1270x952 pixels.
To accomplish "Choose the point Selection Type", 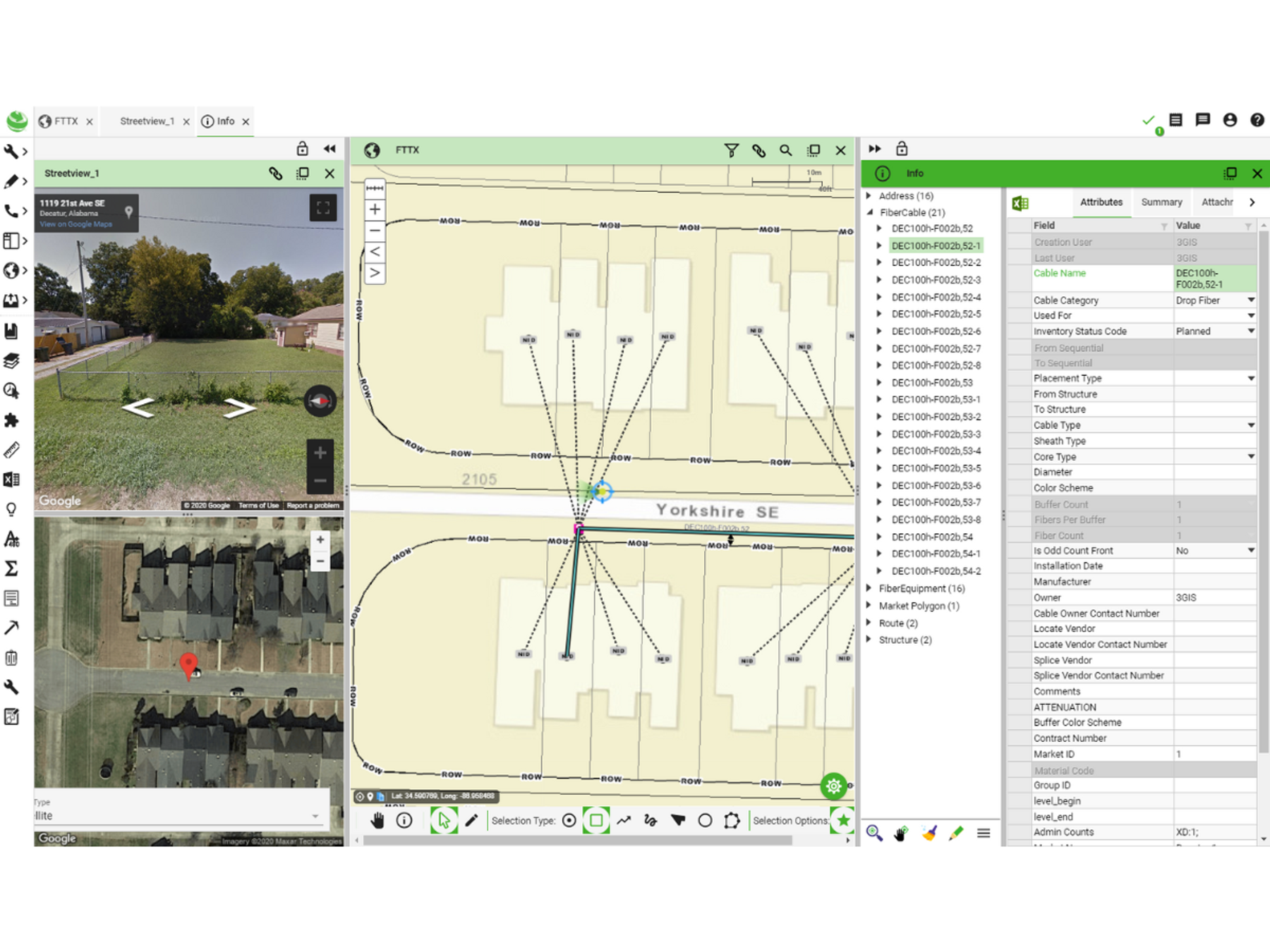I will point(569,820).
